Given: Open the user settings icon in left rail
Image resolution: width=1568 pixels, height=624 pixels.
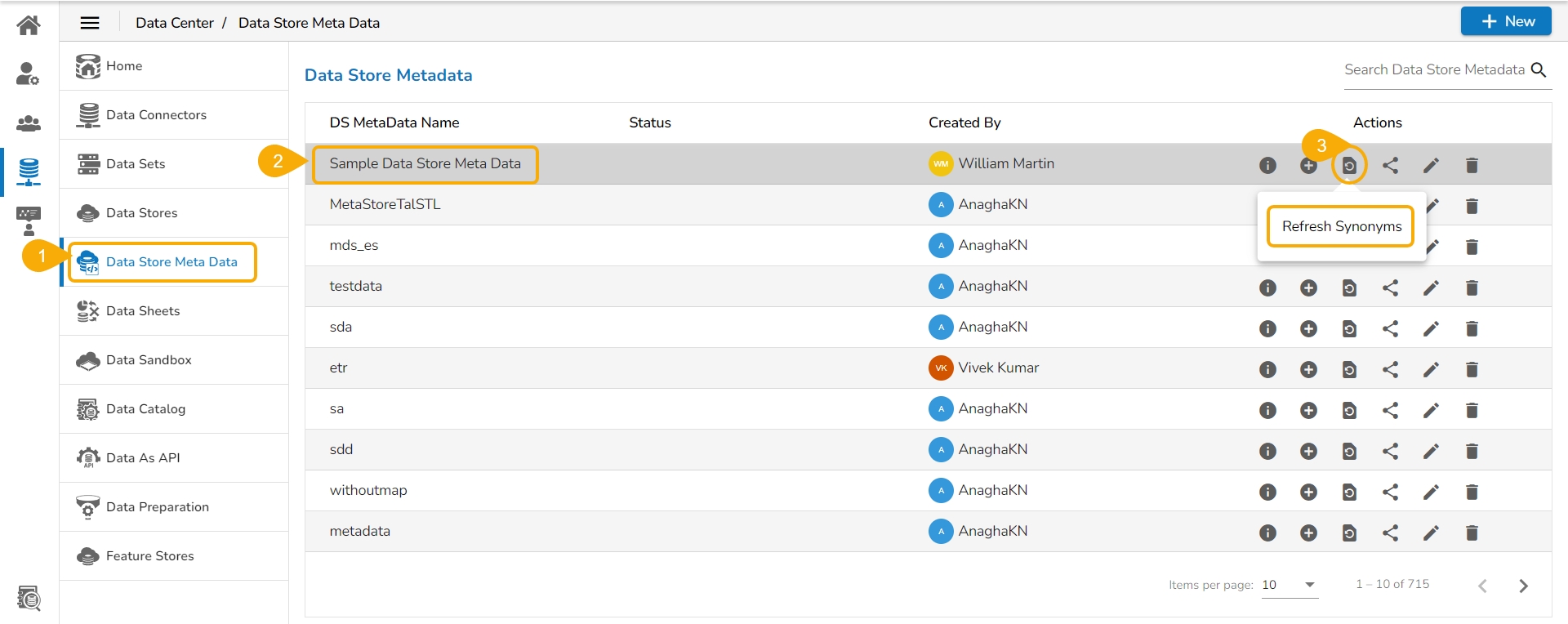Looking at the screenshot, I should coord(29,74).
